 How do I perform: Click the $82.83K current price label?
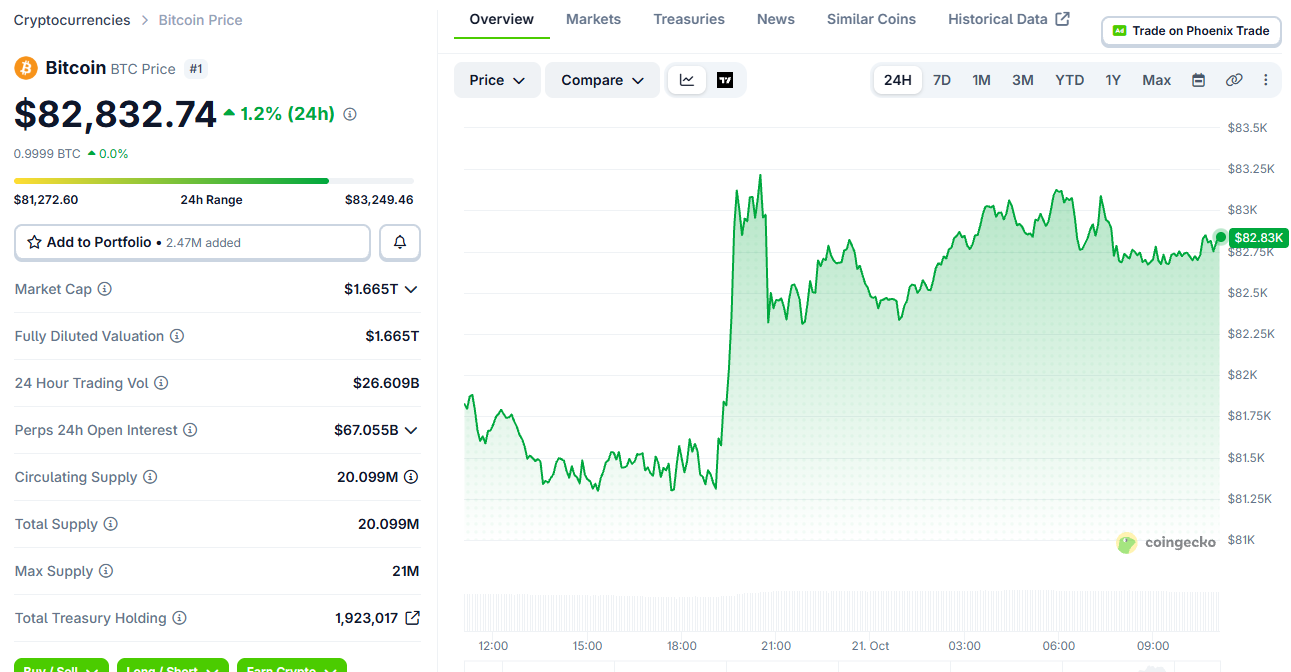coord(1259,238)
